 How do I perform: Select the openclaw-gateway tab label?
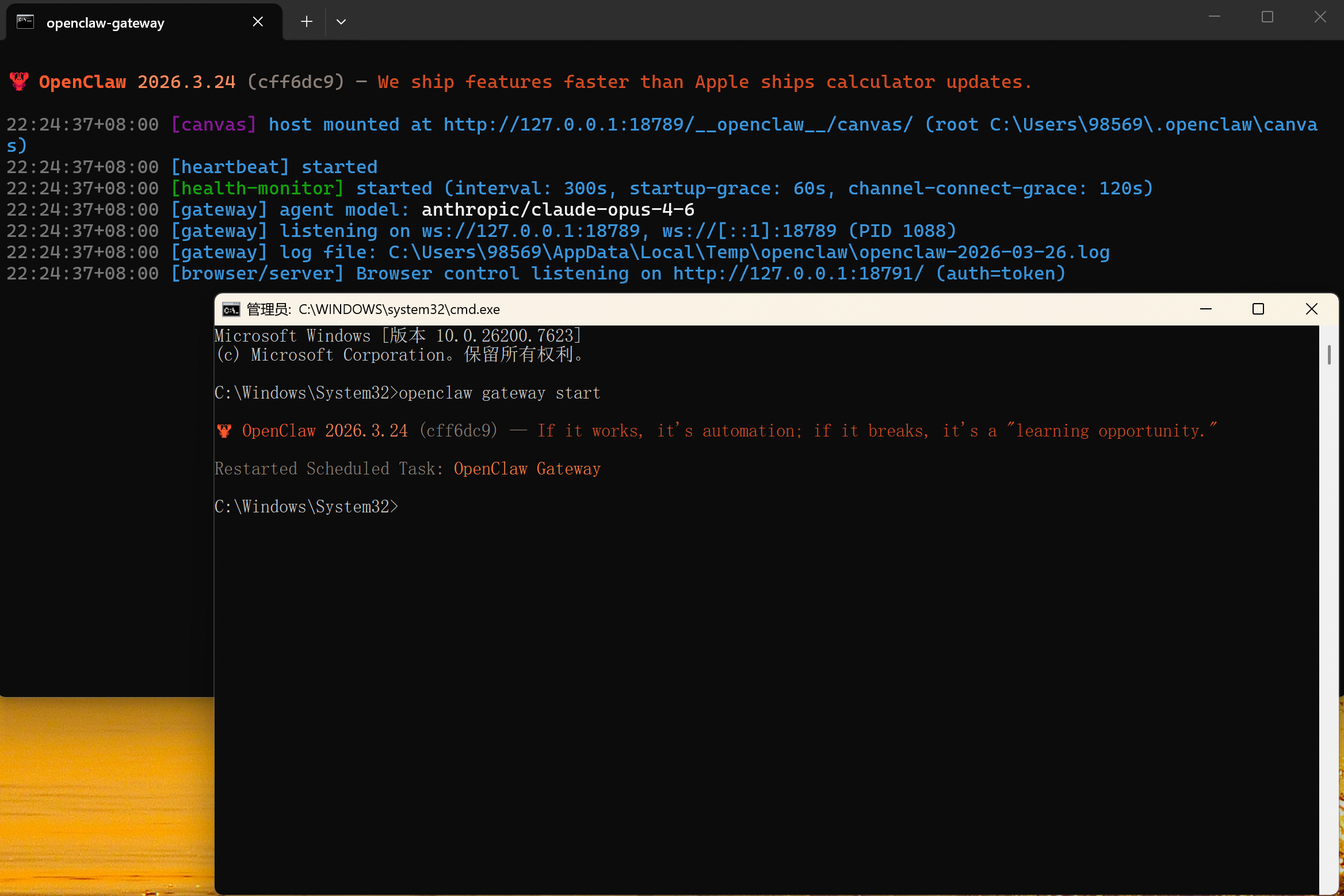click(105, 23)
